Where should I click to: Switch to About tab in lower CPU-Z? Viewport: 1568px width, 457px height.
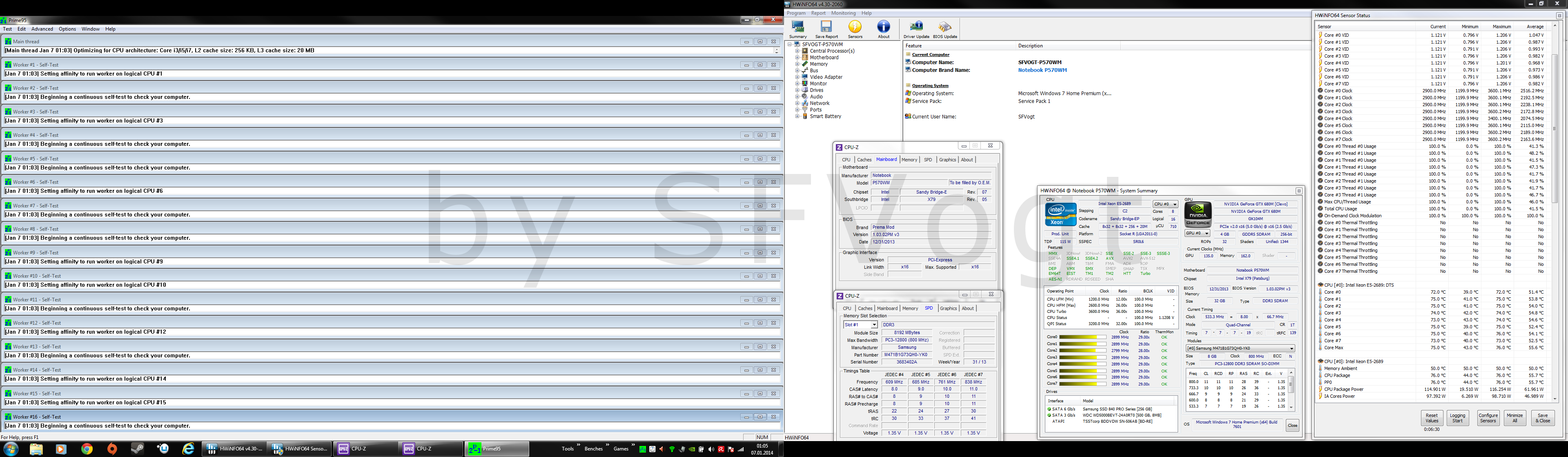[x=968, y=308]
